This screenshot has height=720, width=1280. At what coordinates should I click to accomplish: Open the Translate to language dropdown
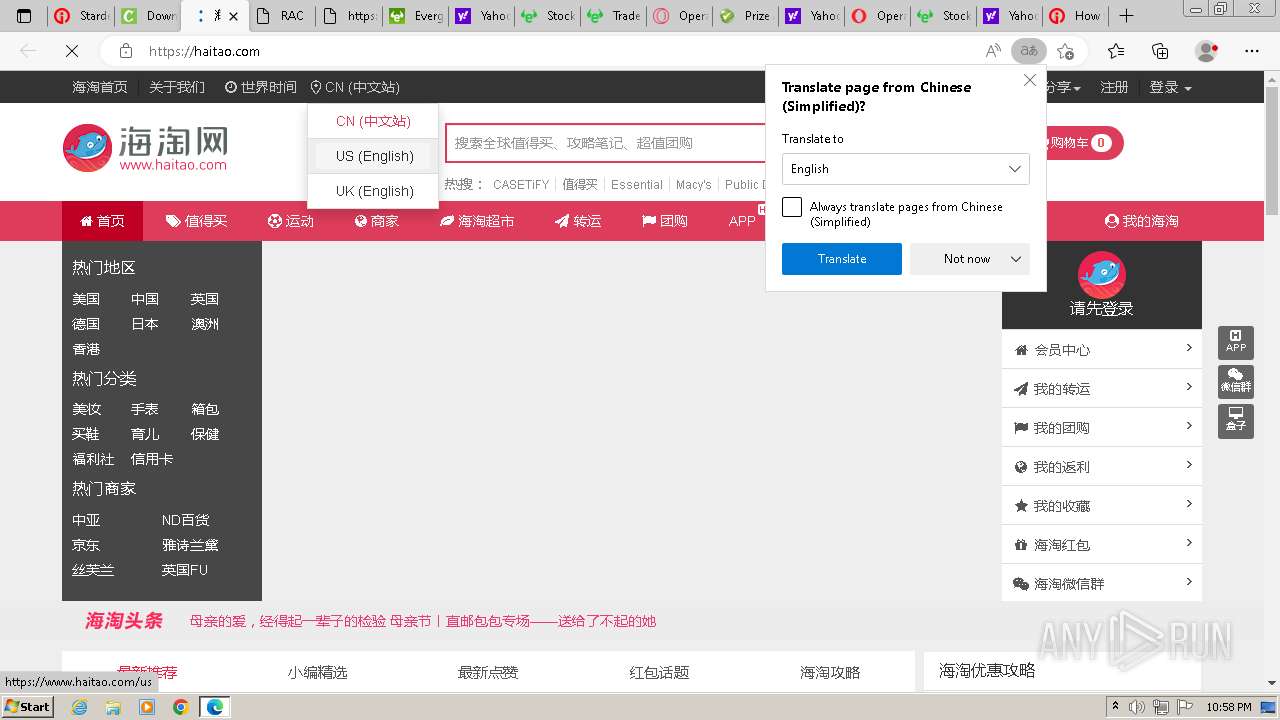point(905,169)
